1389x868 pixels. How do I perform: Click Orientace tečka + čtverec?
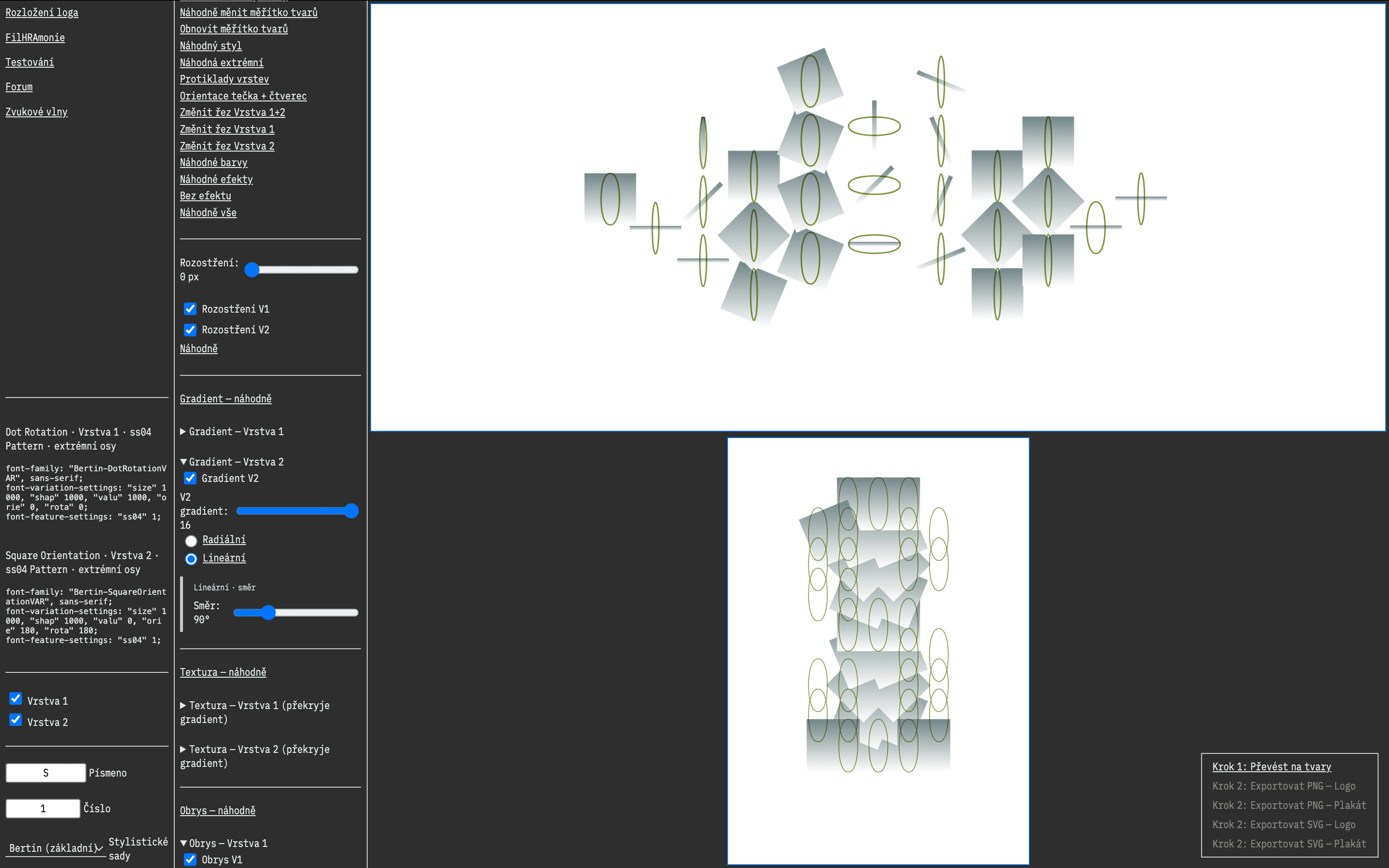click(x=243, y=96)
